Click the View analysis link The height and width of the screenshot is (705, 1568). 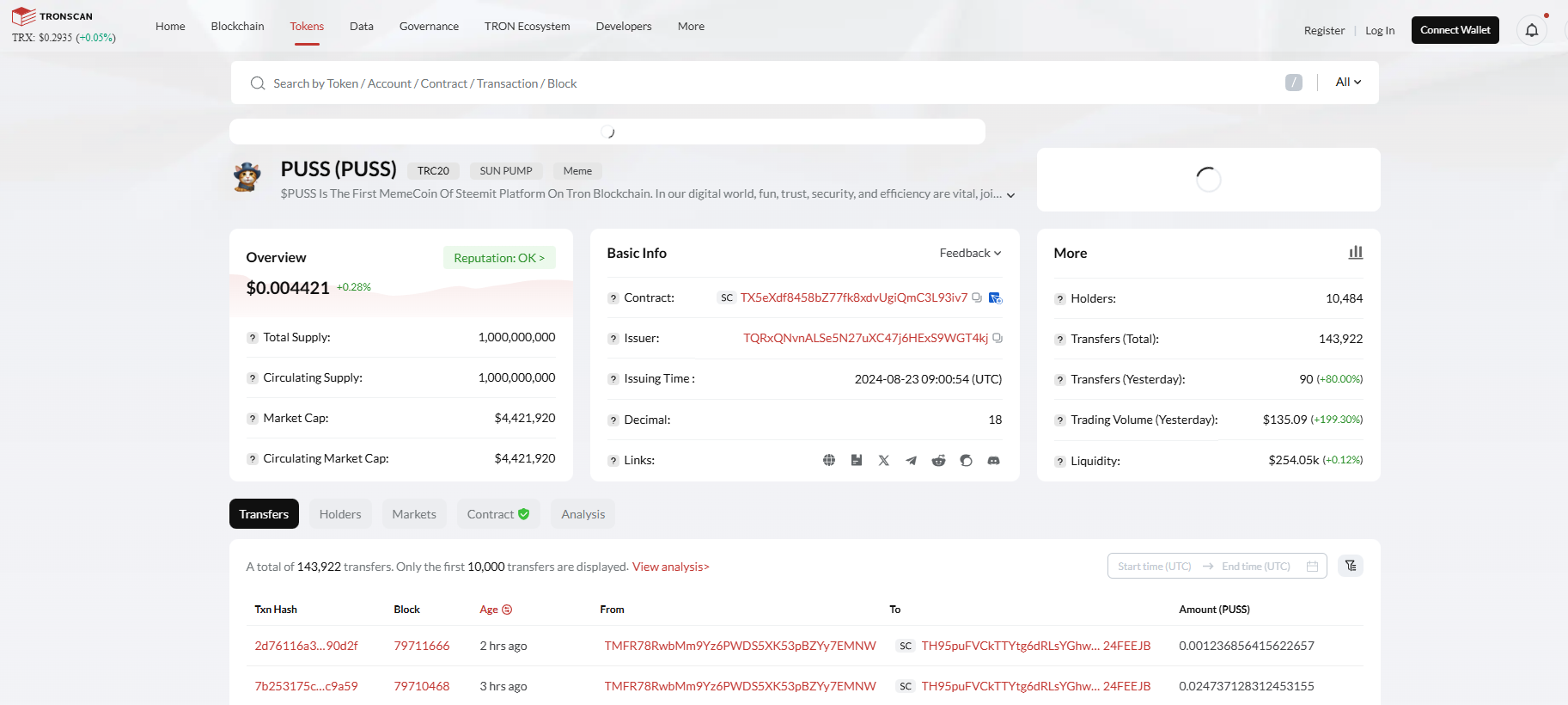pos(671,567)
